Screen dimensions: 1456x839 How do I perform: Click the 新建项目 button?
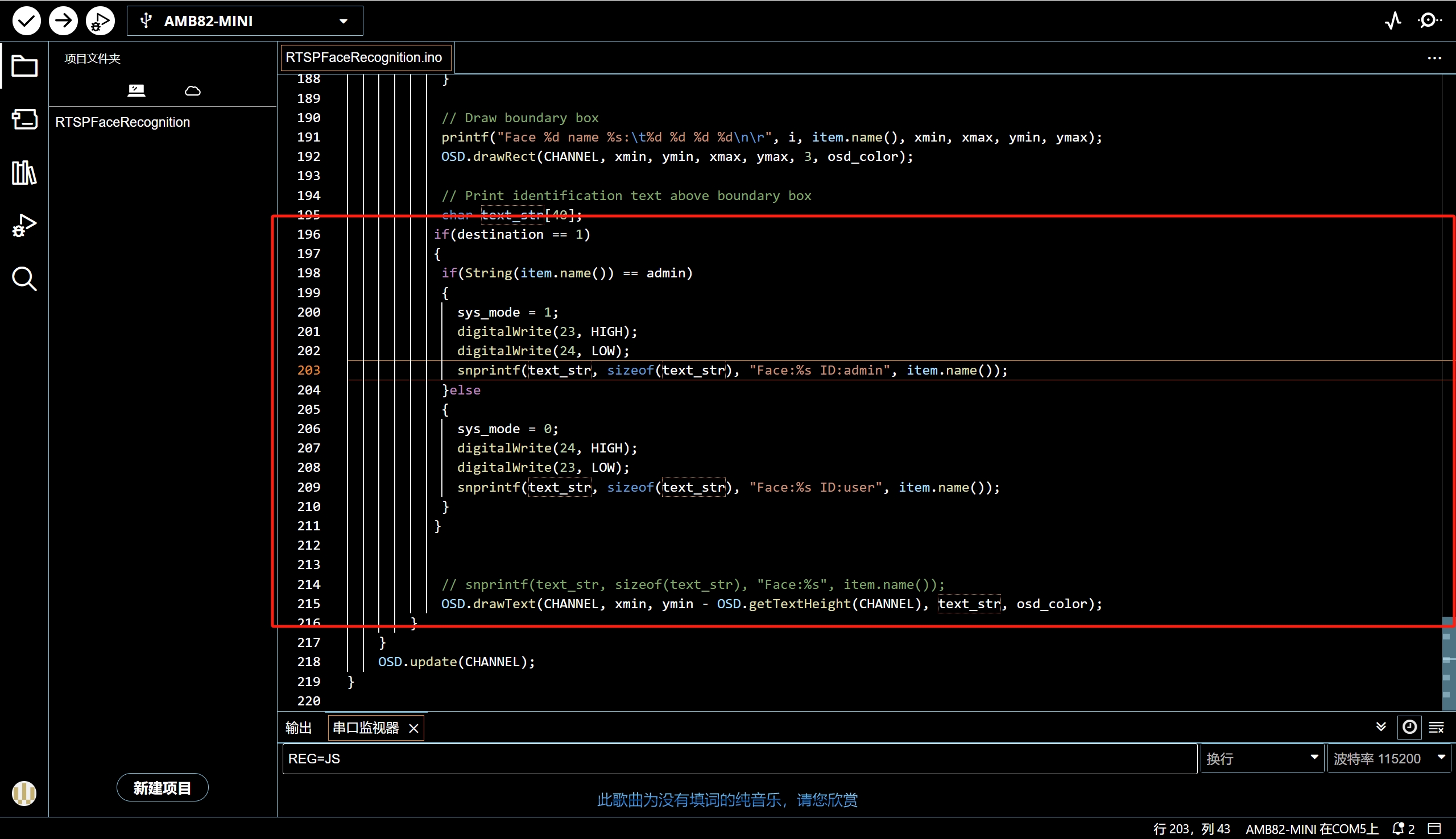(163, 788)
